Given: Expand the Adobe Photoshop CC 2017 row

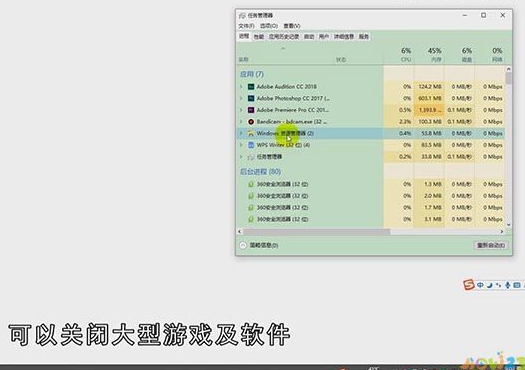Looking at the screenshot, I should [241, 98].
